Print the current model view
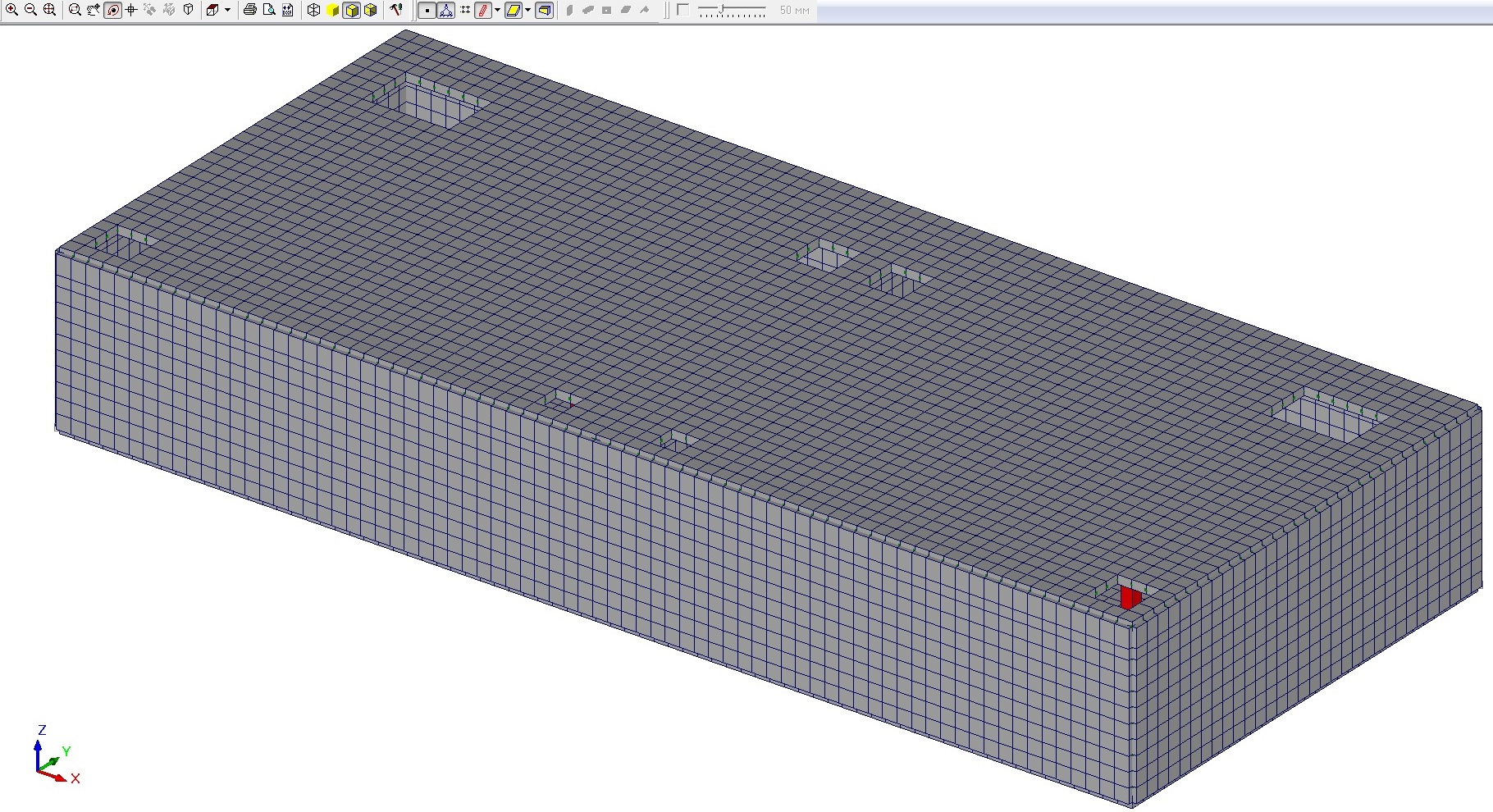Screen dimensions: 1493x812 point(250,10)
